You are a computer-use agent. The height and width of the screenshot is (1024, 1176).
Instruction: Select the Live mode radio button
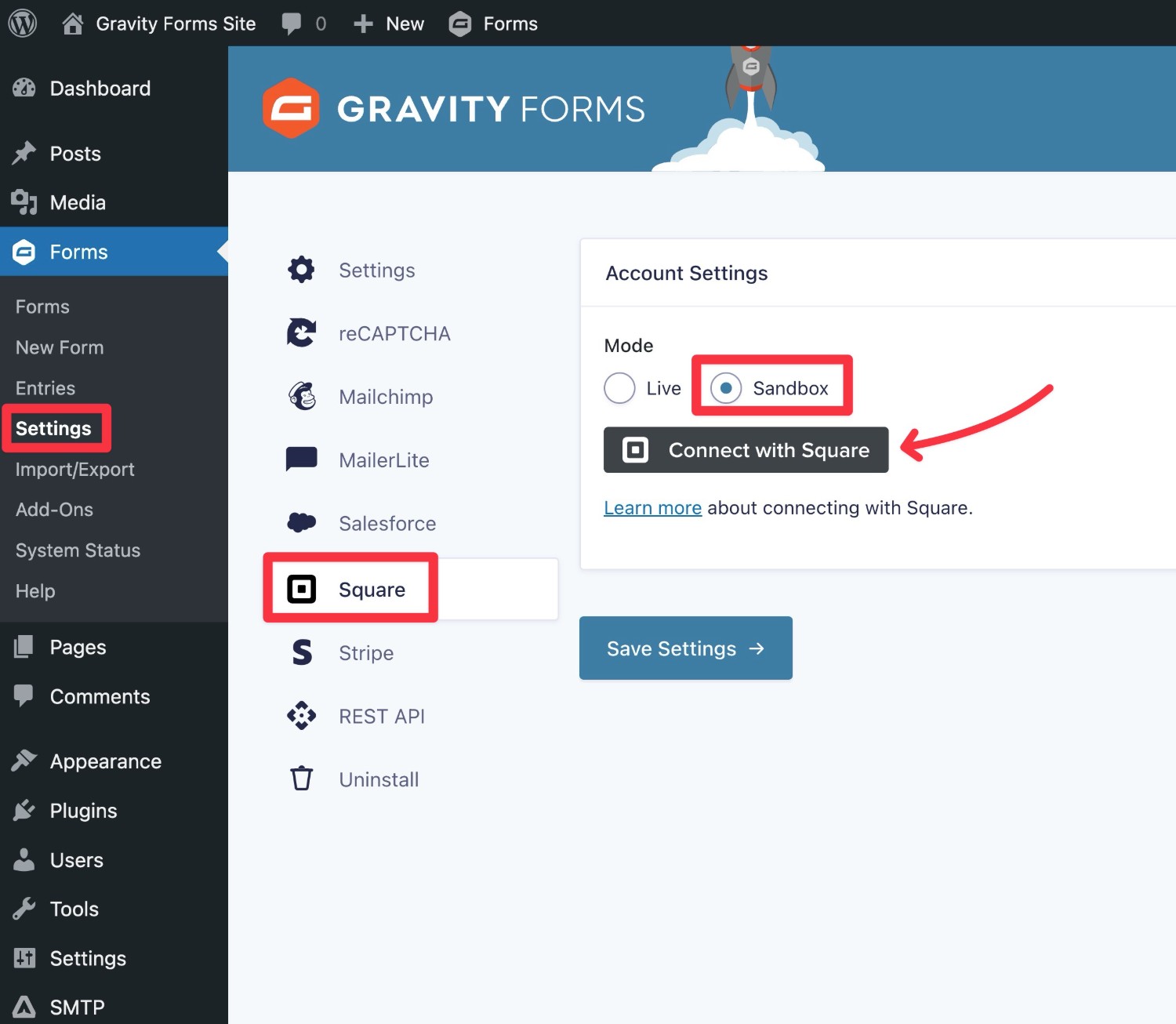click(x=619, y=388)
